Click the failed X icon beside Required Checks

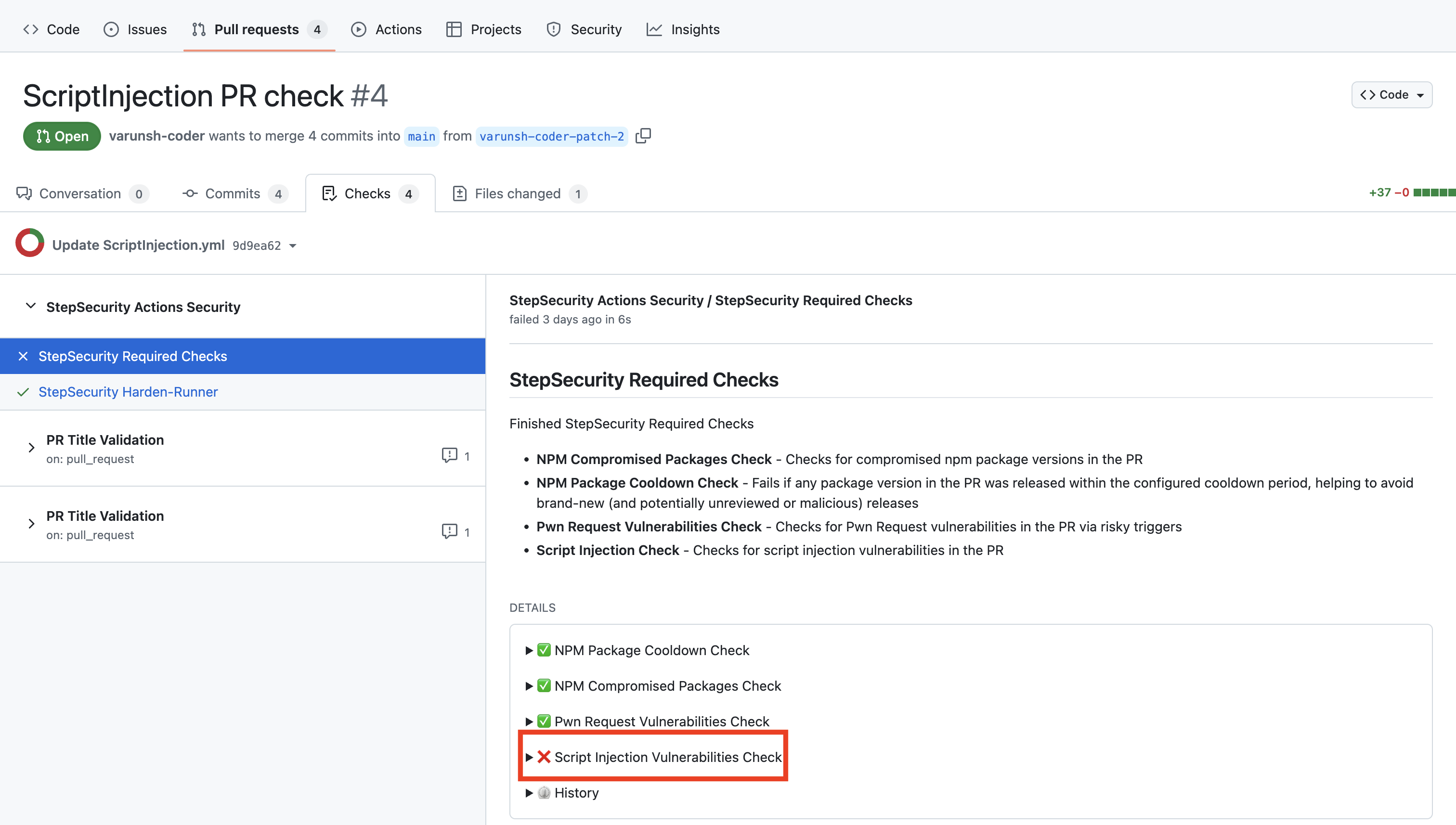23,356
